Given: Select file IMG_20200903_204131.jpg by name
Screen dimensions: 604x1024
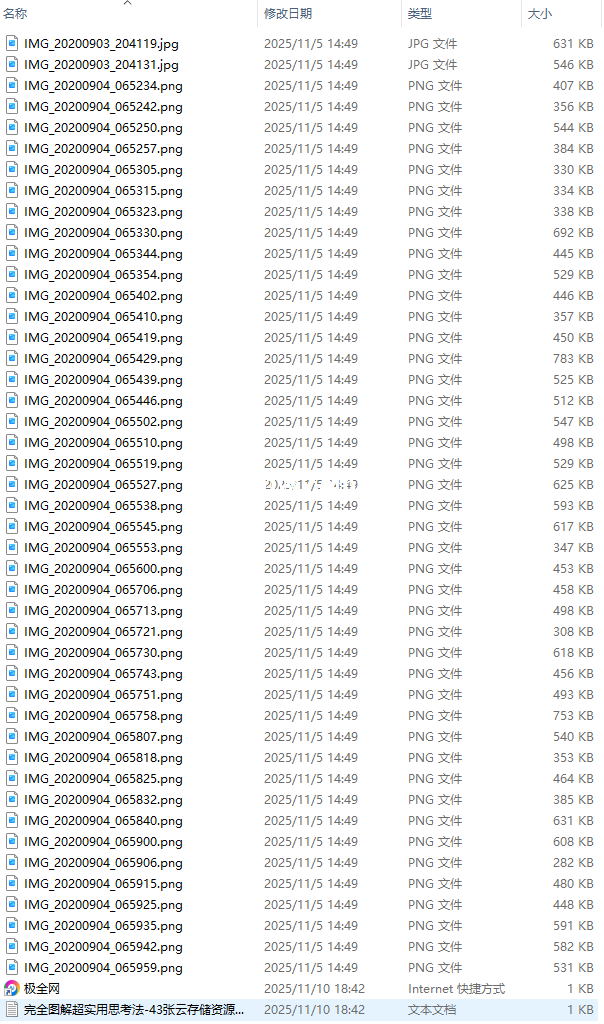Looking at the screenshot, I should pos(101,65).
